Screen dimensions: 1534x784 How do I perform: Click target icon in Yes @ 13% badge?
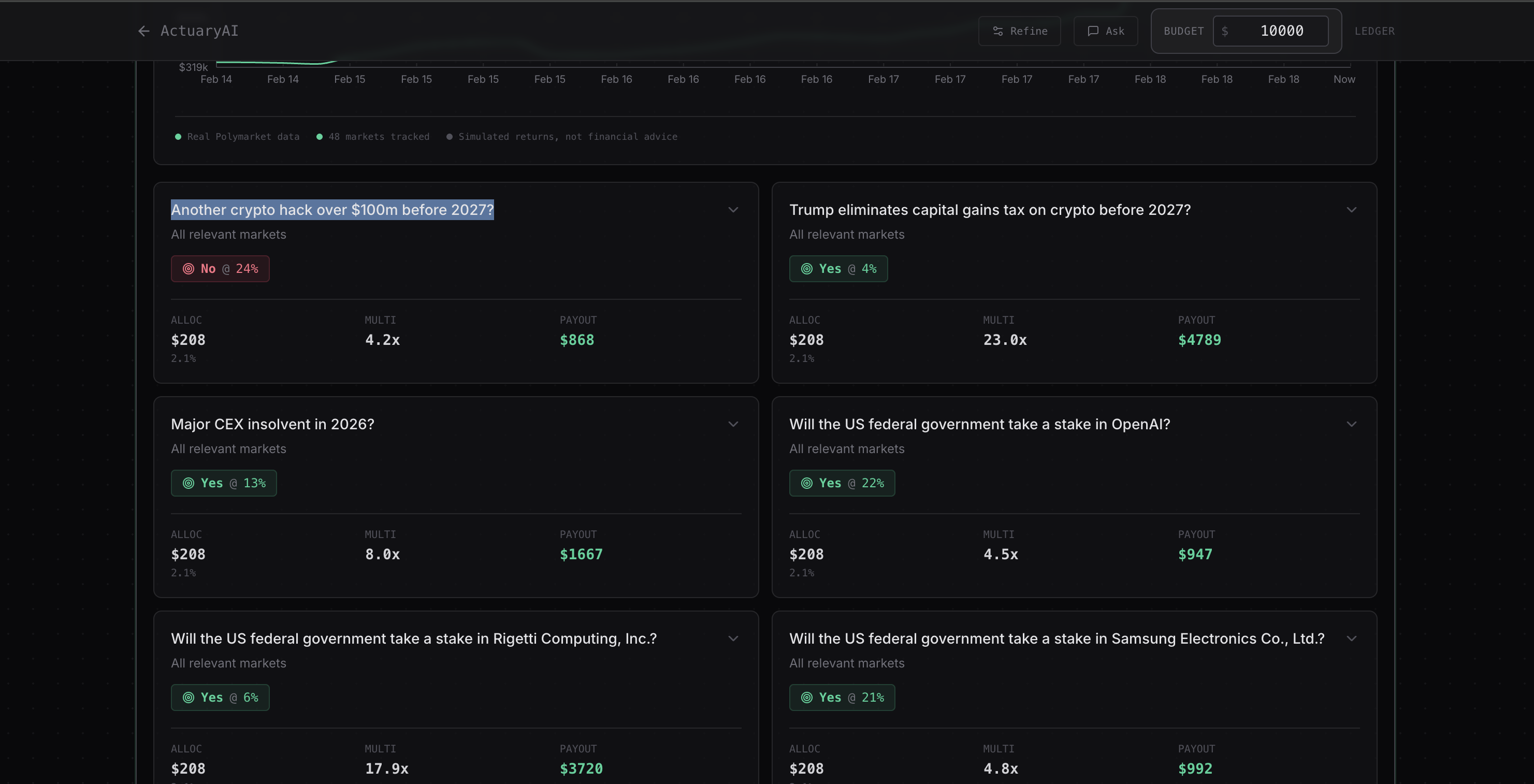[x=188, y=483]
